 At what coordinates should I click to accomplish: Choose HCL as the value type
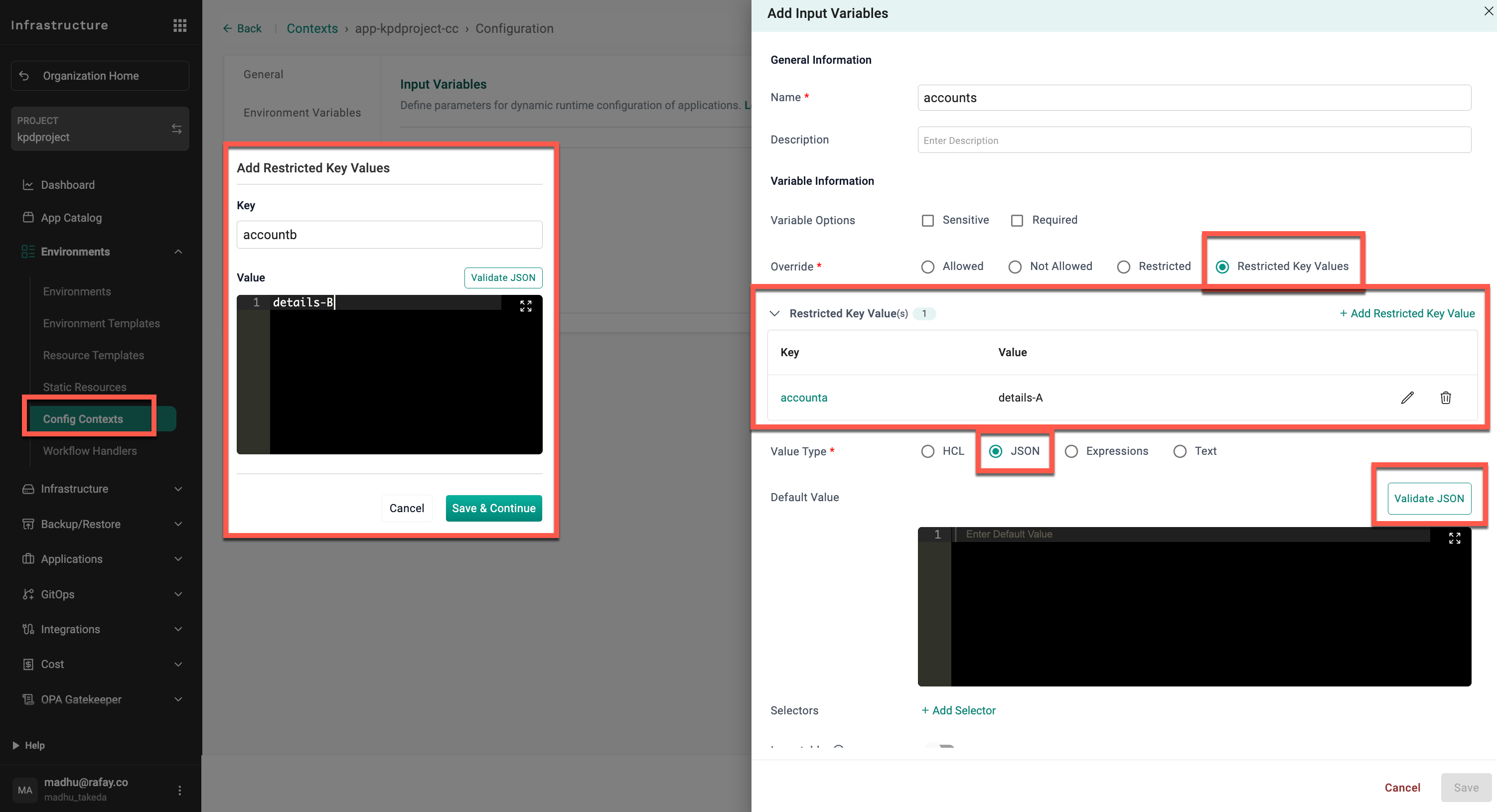(928, 451)
